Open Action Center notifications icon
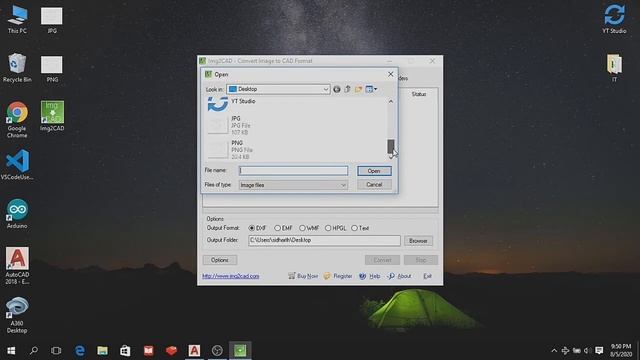640x360 pixels. (x=599, y=351)
